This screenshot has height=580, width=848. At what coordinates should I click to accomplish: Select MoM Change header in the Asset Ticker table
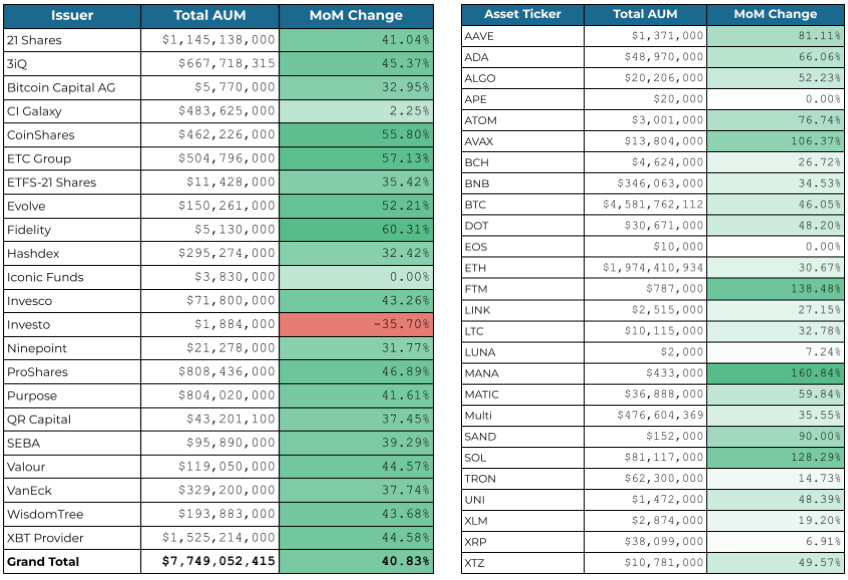click(775, 15)
